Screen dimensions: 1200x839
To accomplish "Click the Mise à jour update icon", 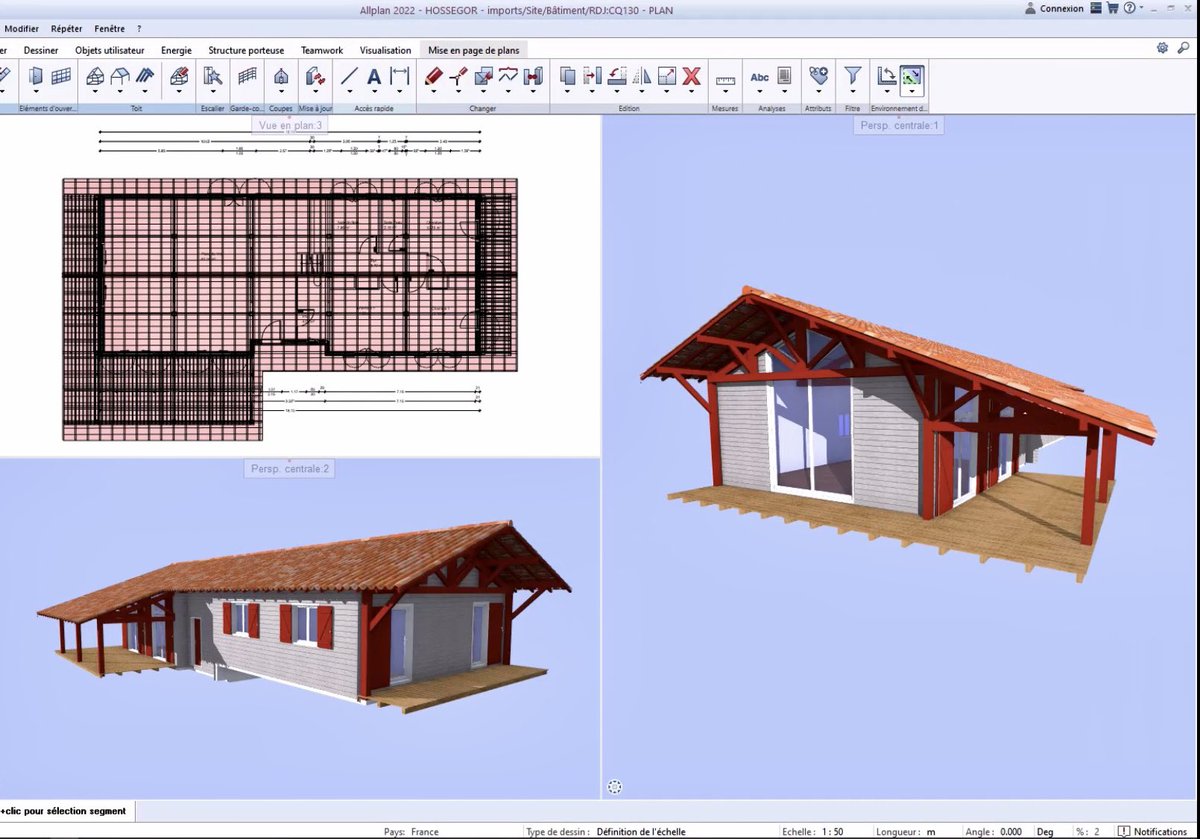I will click(x=314, y=76).
